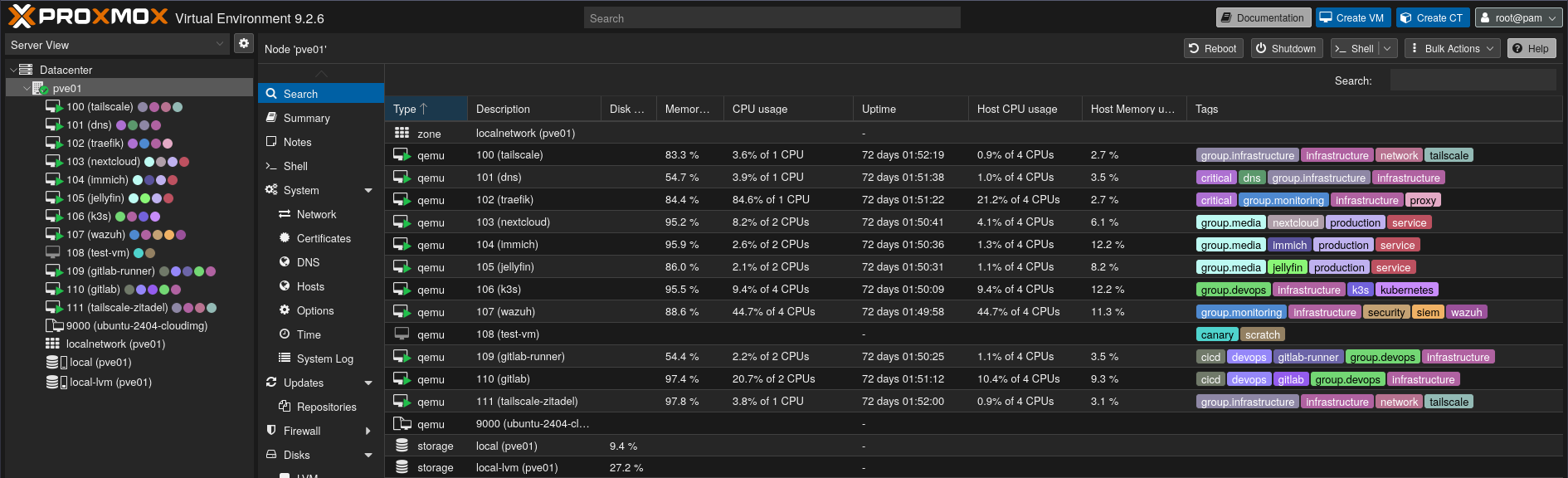Image resolution: width=1568 pixels, height=478 pixels.
Task: Select the Datacenter tree node
Action: pos(66,70)
